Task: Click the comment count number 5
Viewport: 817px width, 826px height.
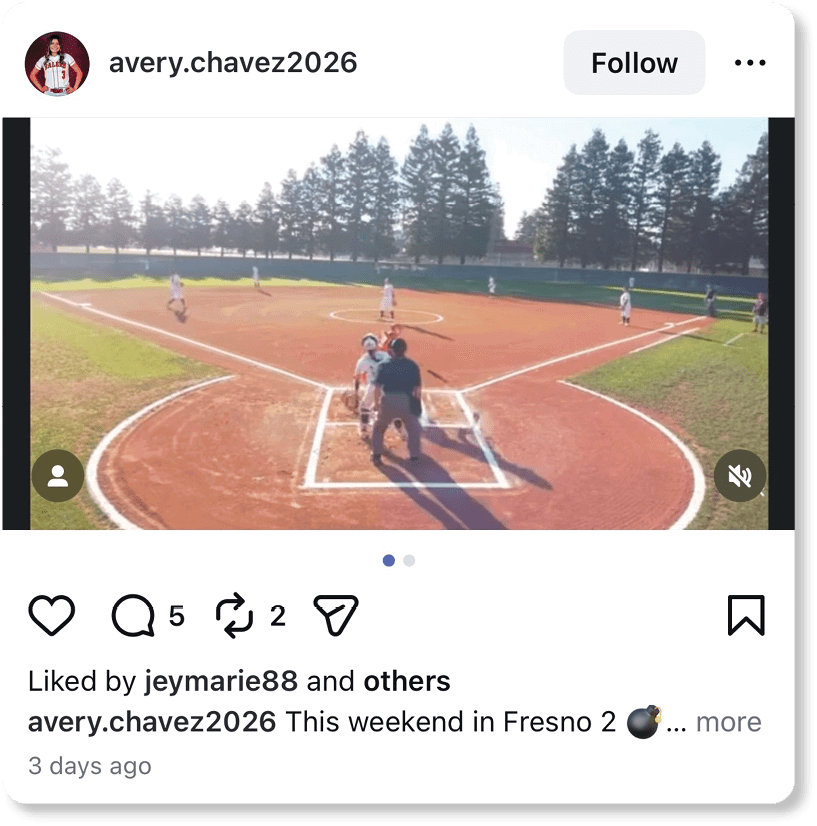Action: point(176,616)
